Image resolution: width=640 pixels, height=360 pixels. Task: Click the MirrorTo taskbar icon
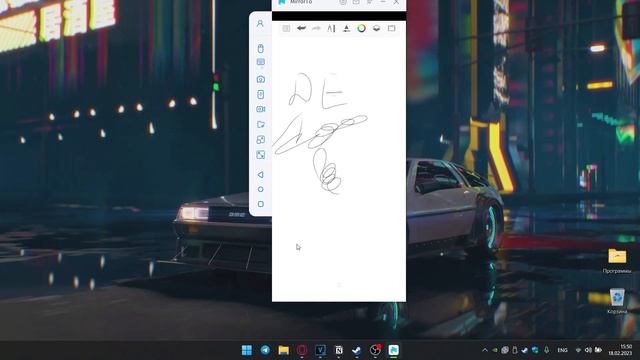(393, 350)
